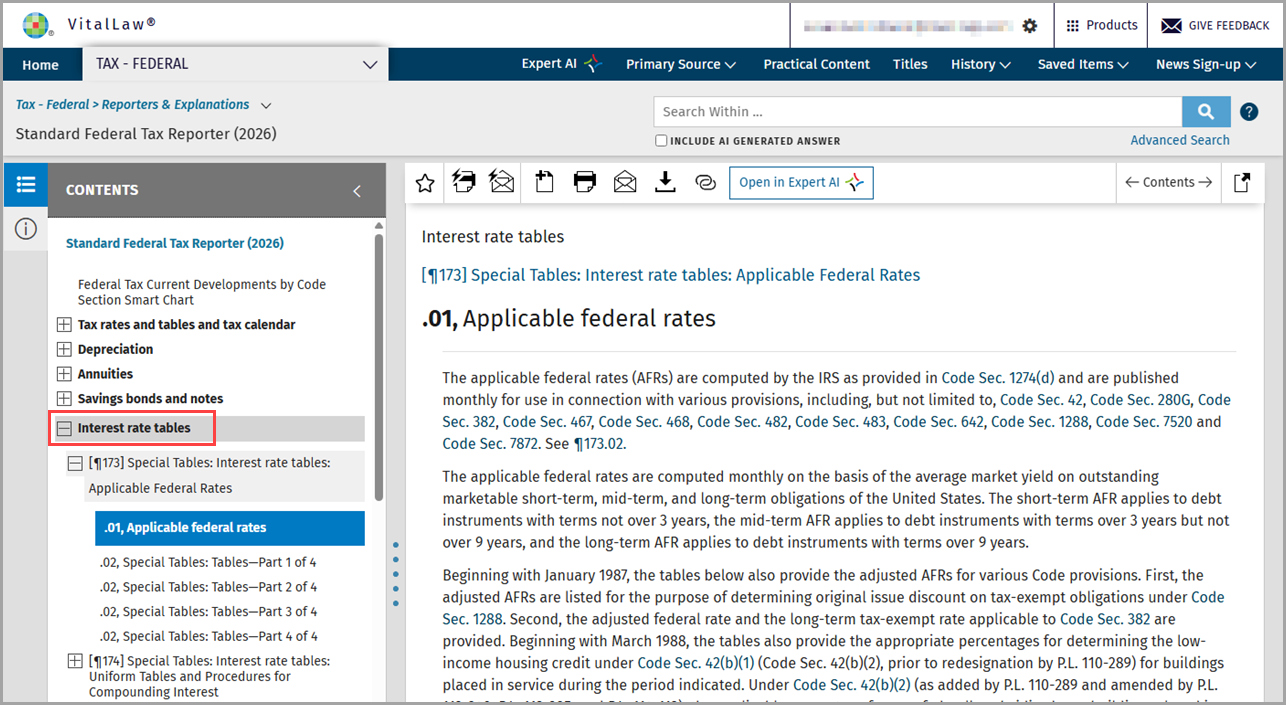
Task: Go to previous contents arrow
Action: click(1132, 182)
